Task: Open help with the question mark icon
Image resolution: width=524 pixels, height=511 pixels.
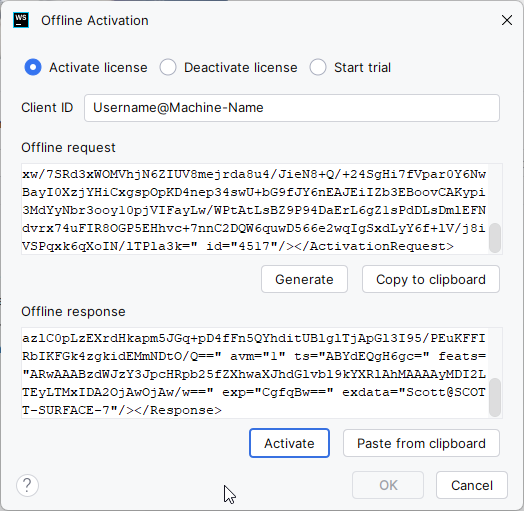Action: pos(27,485)
